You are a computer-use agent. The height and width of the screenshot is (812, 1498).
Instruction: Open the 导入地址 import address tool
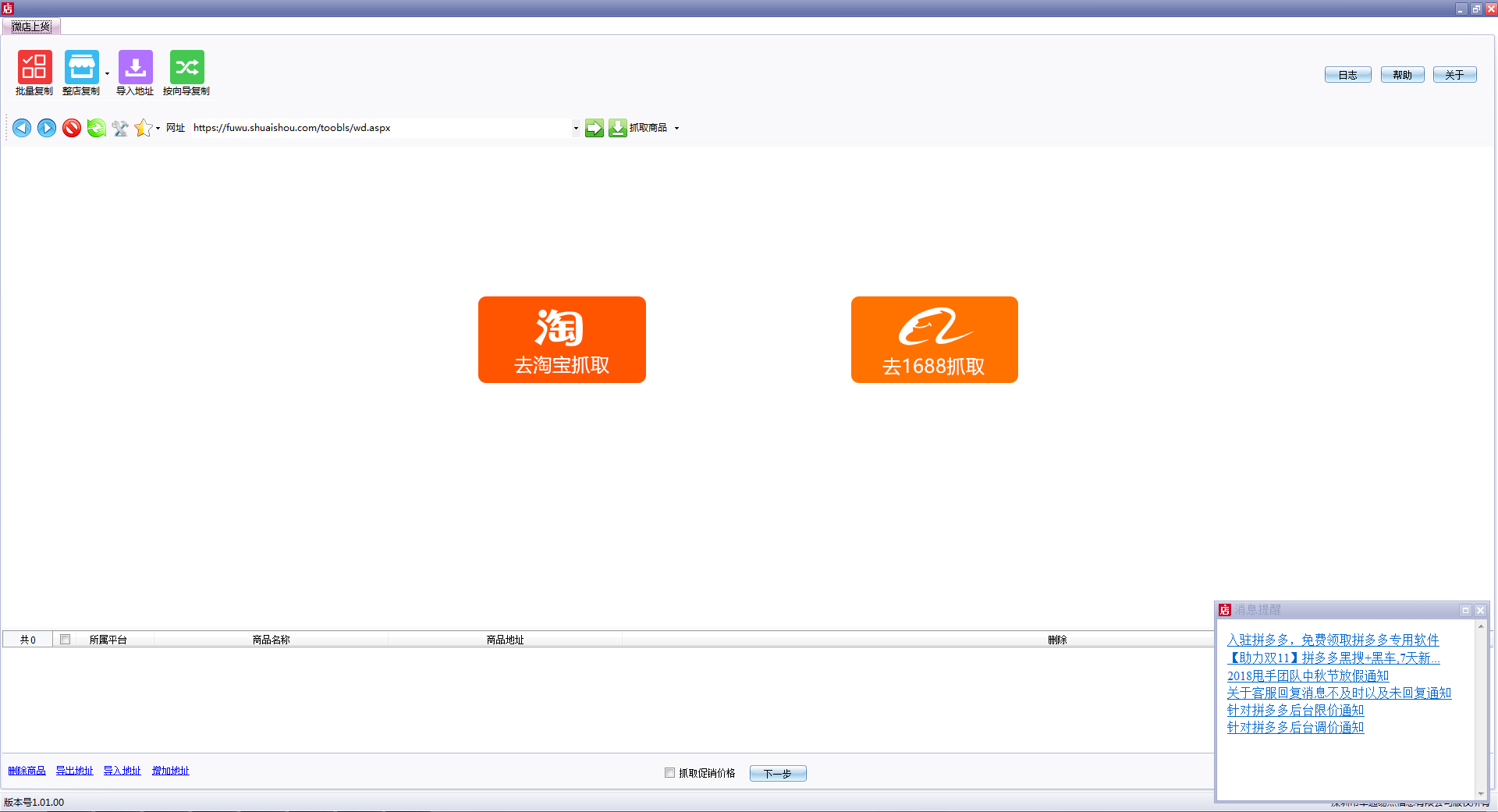pyautogui.click(x=135, y=73)
